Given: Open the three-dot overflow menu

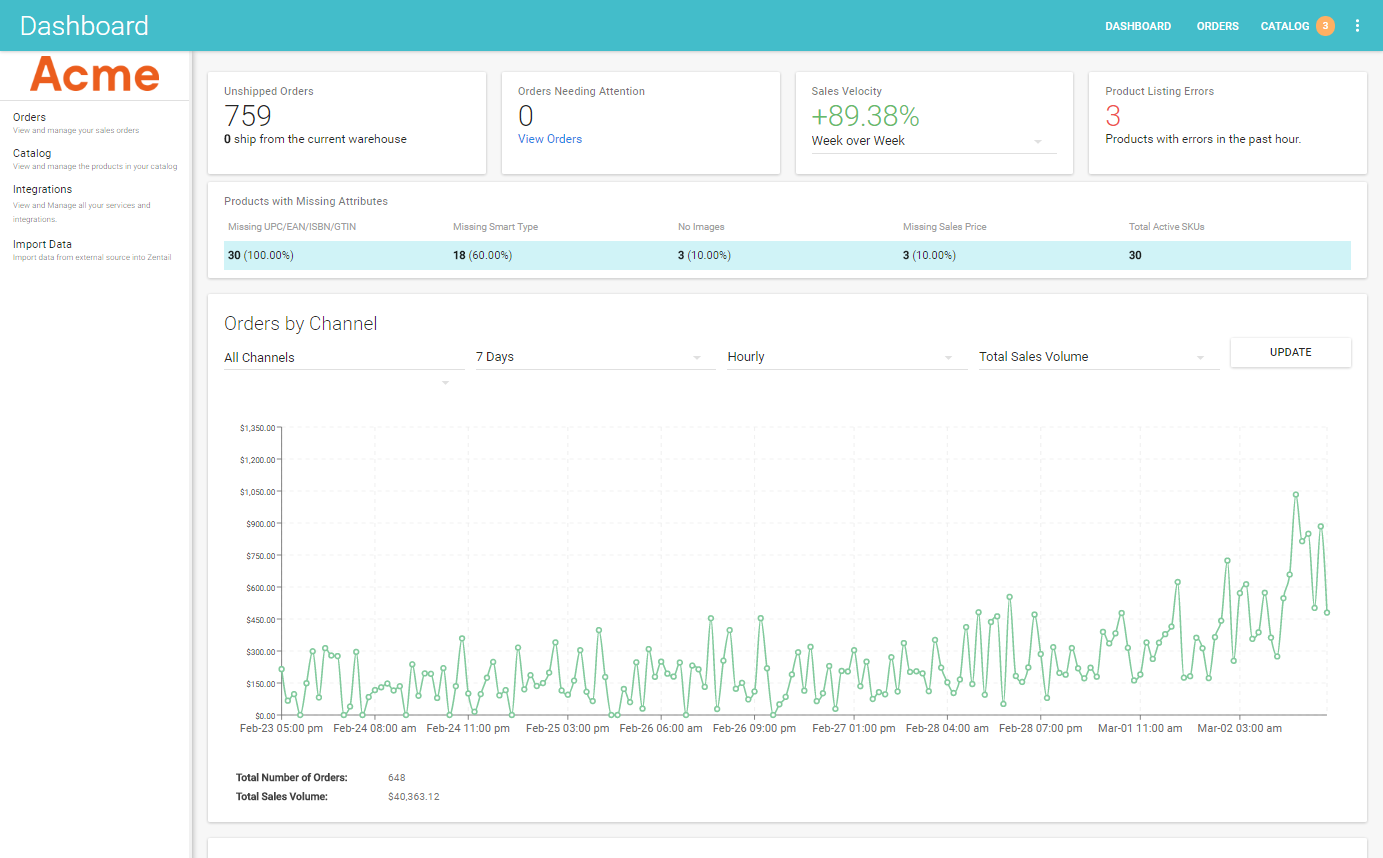Looking at the screenshot, I should point(1357,26).
